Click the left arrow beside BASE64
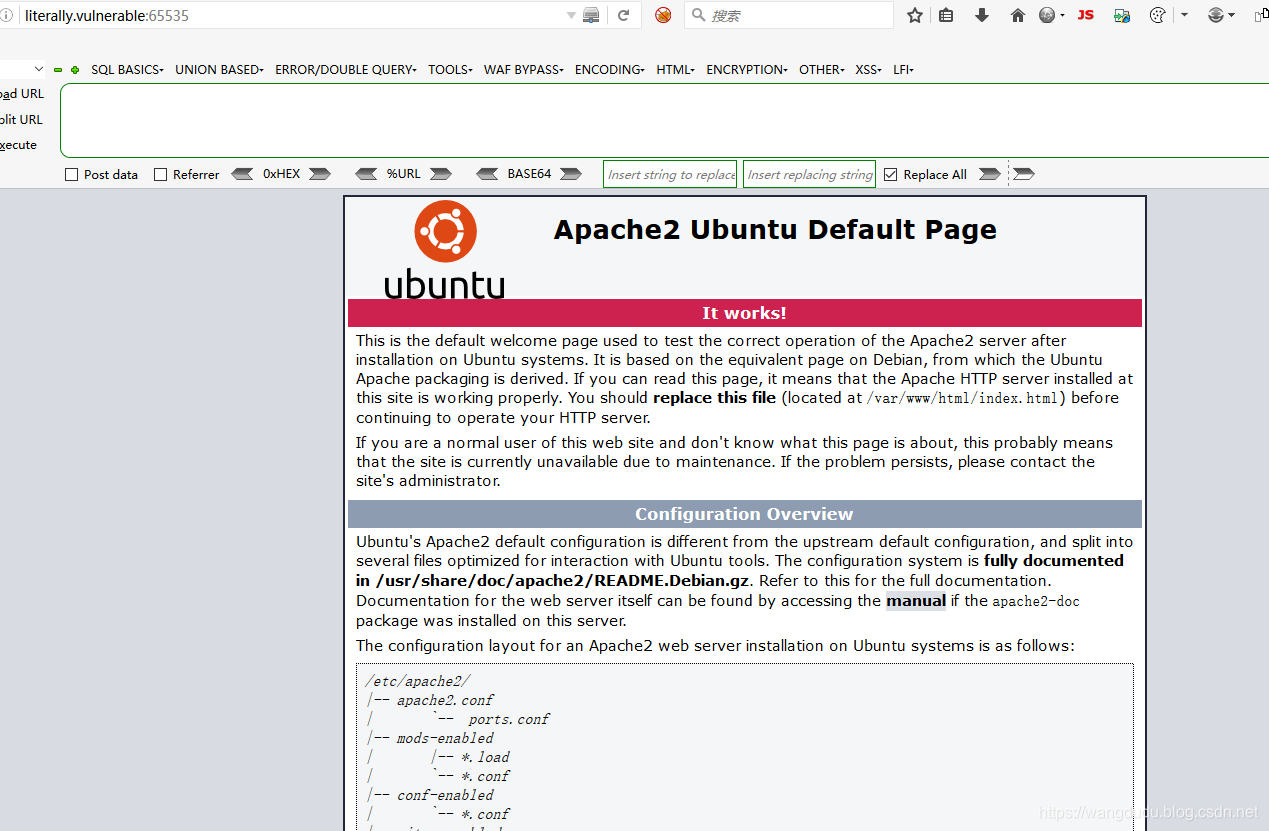This screenshot has width=1269, height=831. tap(487, 174)
